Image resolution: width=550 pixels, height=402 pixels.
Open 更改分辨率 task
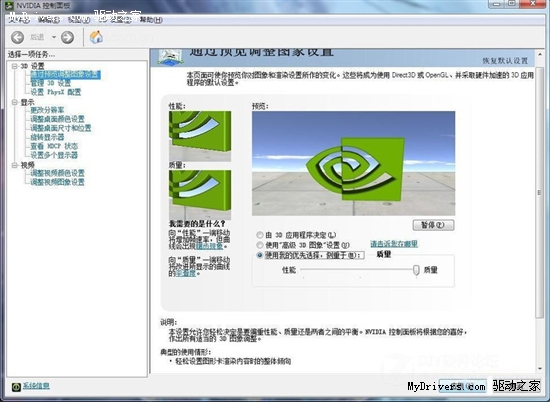(x=47, y=110)
